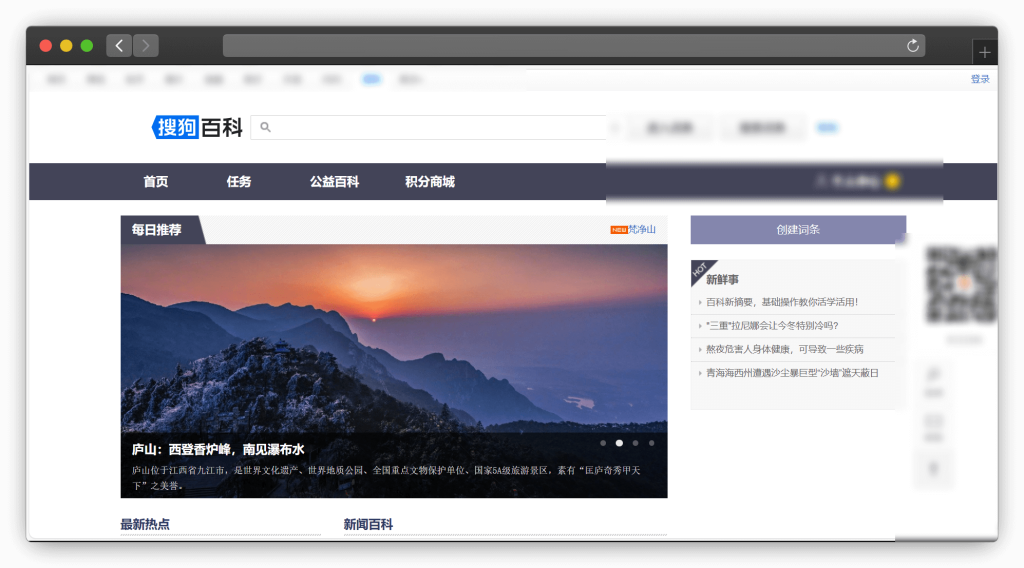Click the 每日推荐 section header
The image size is (1024, 568).
click(157, 230)
